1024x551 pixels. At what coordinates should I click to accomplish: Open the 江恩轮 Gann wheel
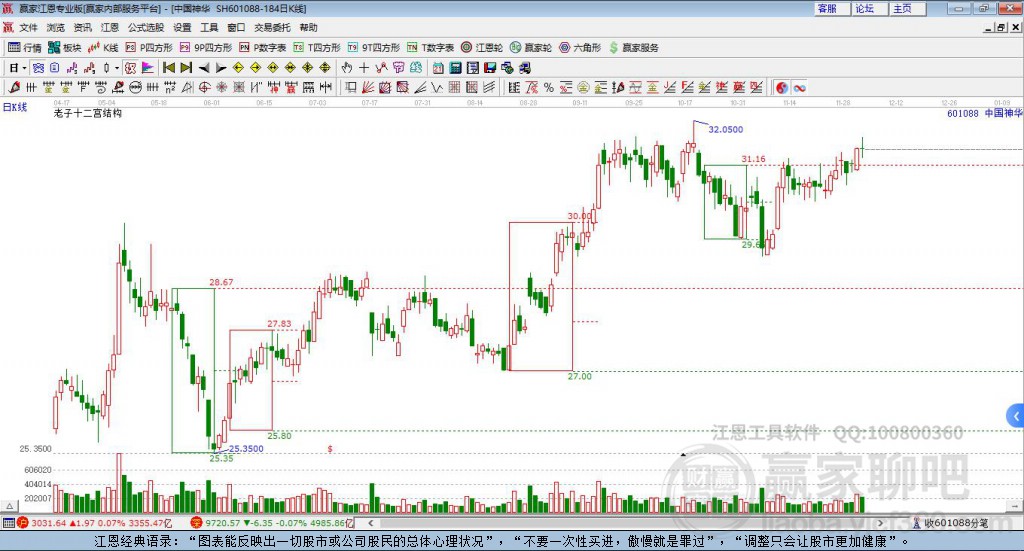(x=482, y=48)
